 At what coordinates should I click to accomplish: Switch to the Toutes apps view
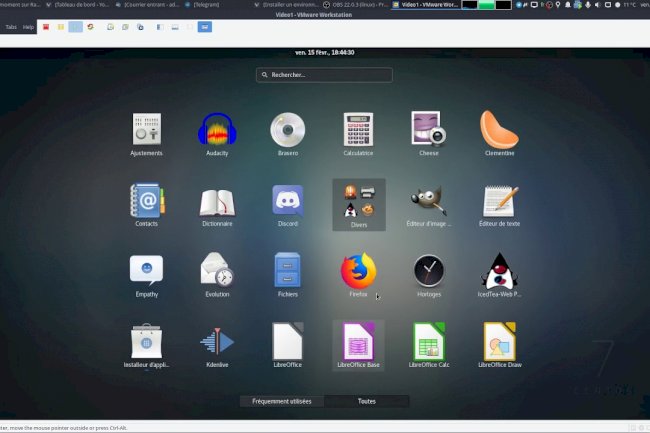pos(366,401)
